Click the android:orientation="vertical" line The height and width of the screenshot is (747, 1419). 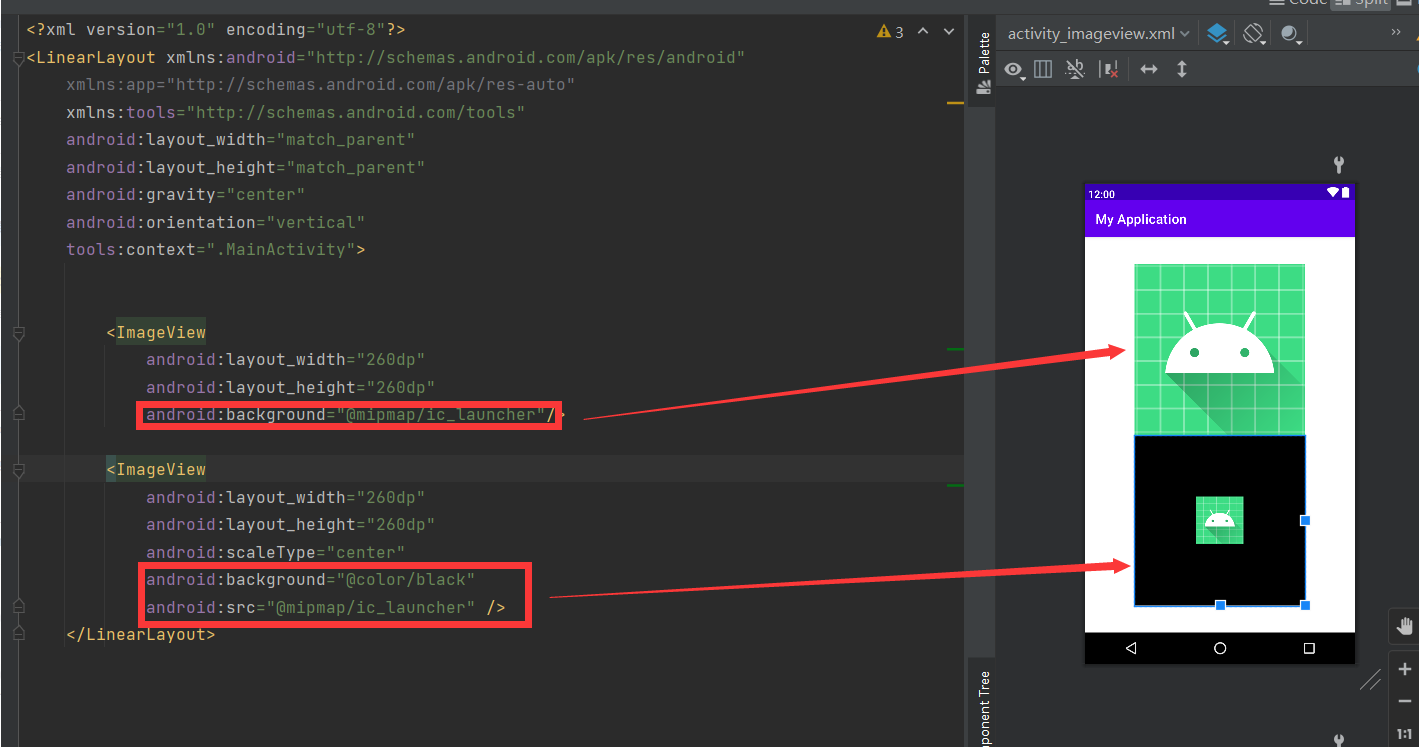point(216,222)
